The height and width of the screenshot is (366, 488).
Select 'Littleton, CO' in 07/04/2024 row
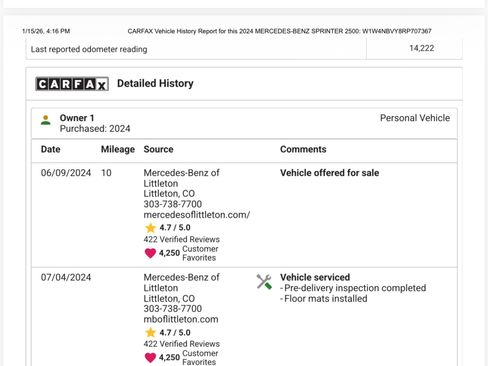pyautogui.click(x=169, y=298)
